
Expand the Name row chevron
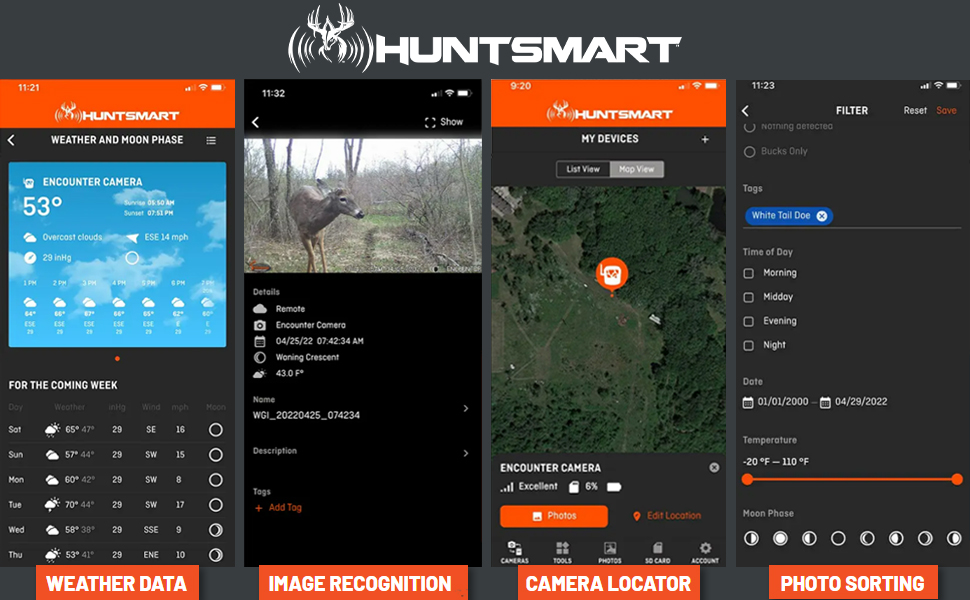(466, 408)
